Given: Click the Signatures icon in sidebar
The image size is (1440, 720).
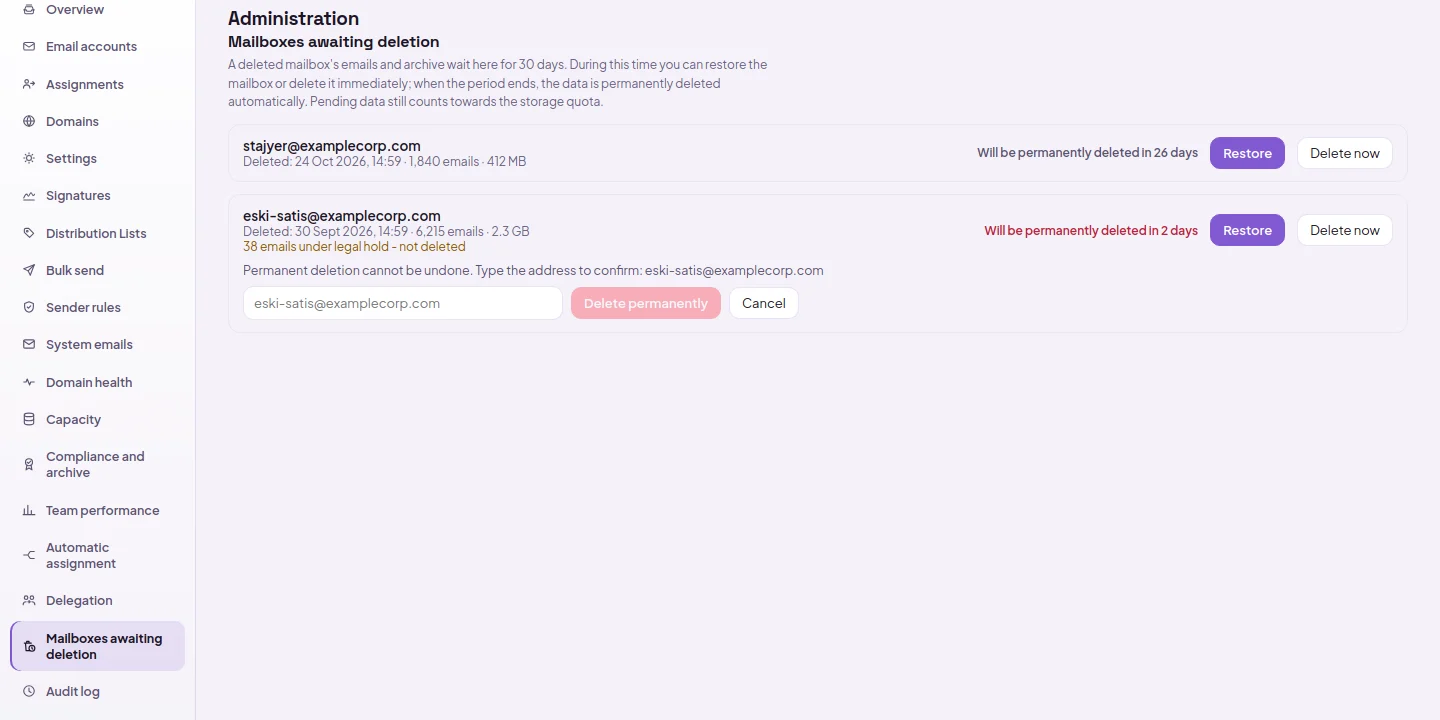Looking at the screenshot, I should 29,196.
